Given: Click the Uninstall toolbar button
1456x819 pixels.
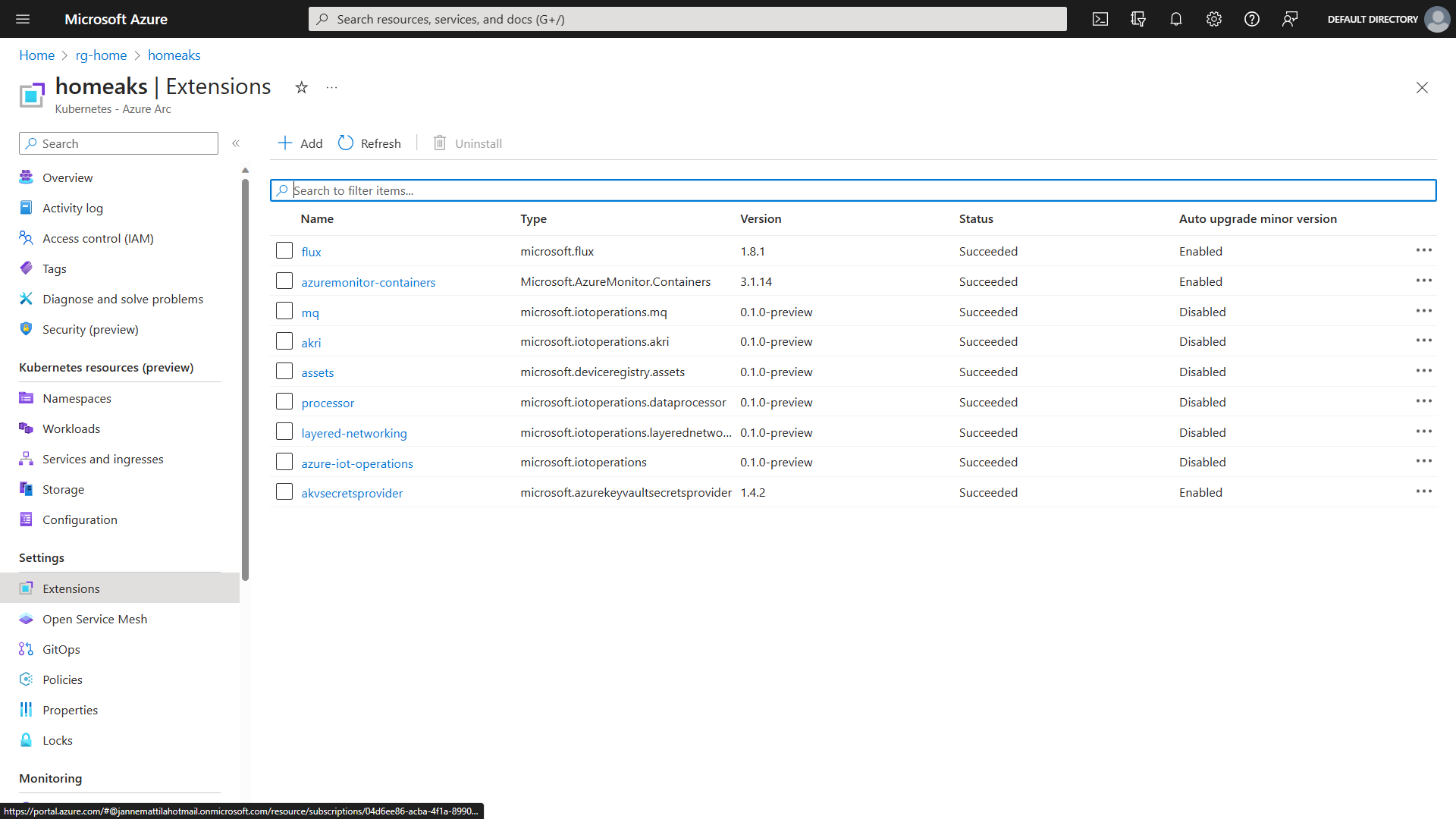Looking at the screenshot, I should (x=467, y=143).
